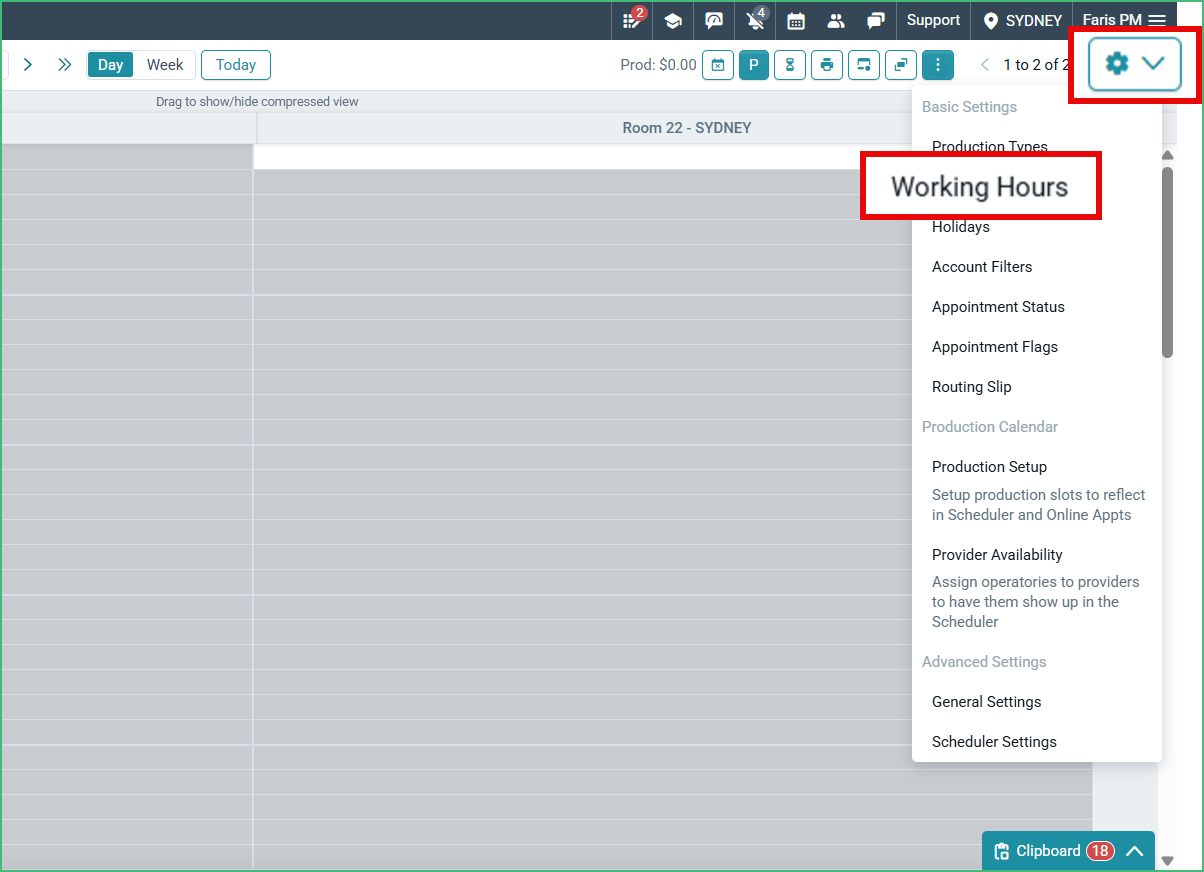Jump forward with the double chevron arrow
Viewport: 1204px width, 872px height.
64,65
